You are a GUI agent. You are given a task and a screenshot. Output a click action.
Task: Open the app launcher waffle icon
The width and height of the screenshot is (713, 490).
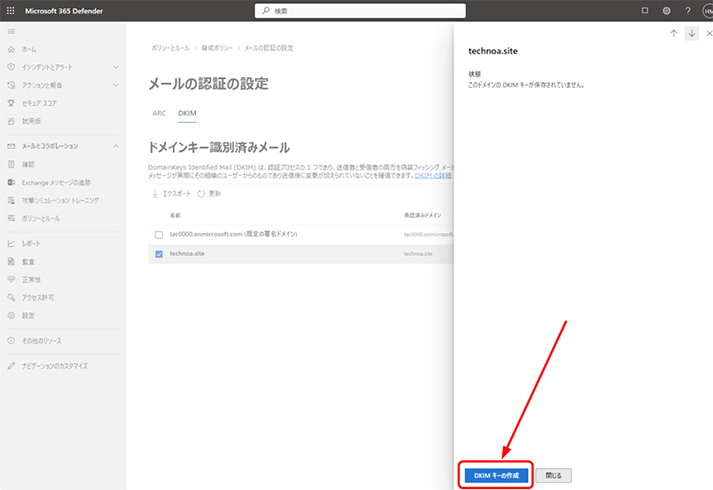[10, 10]
